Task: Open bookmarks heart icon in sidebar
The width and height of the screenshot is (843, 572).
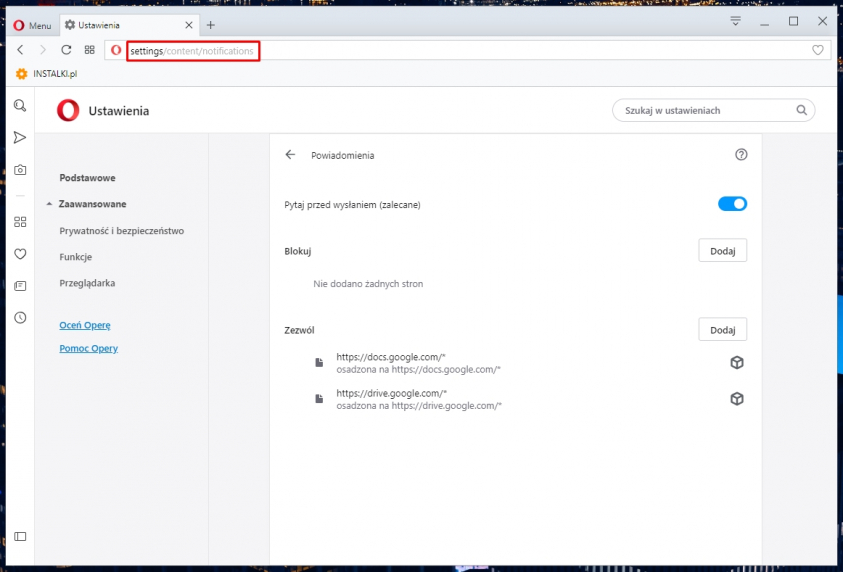Action: pos(20,254)
